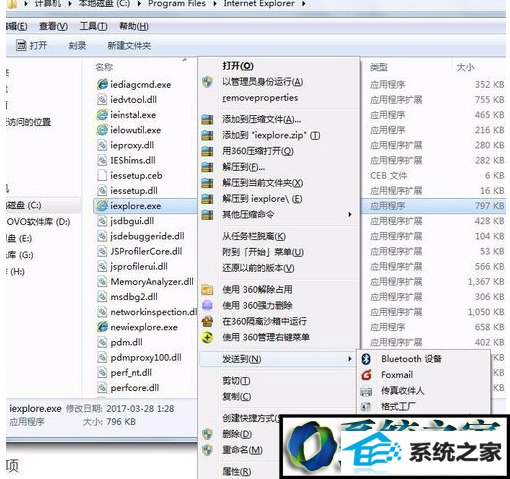The width and height of the screenshot is (510, 479).
Task: Click the ieinstal.exe file icon
Action: tap(102, 115)
